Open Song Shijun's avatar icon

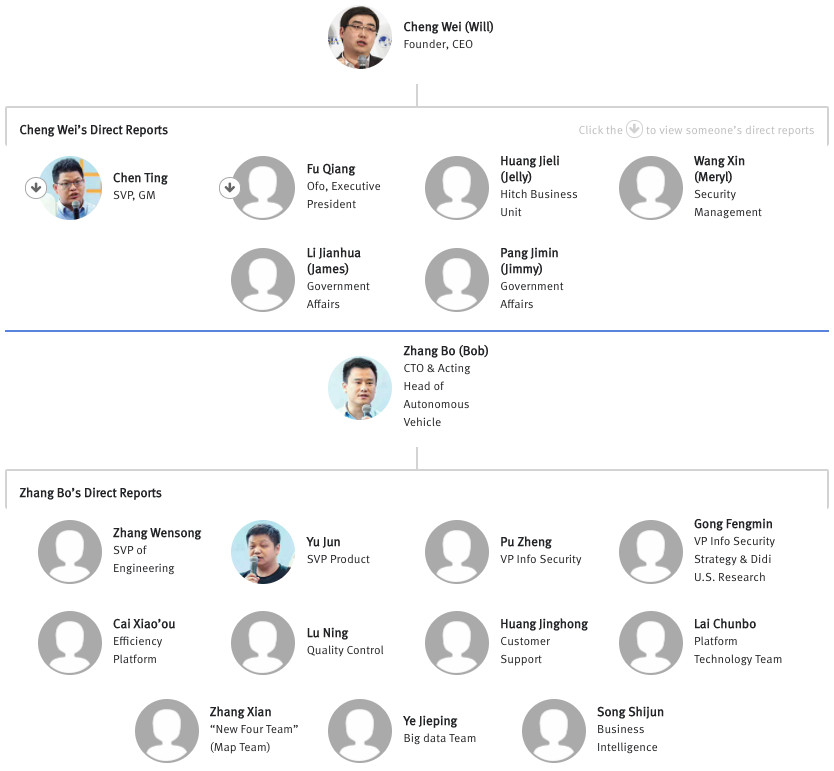click(x=554, y=731)
